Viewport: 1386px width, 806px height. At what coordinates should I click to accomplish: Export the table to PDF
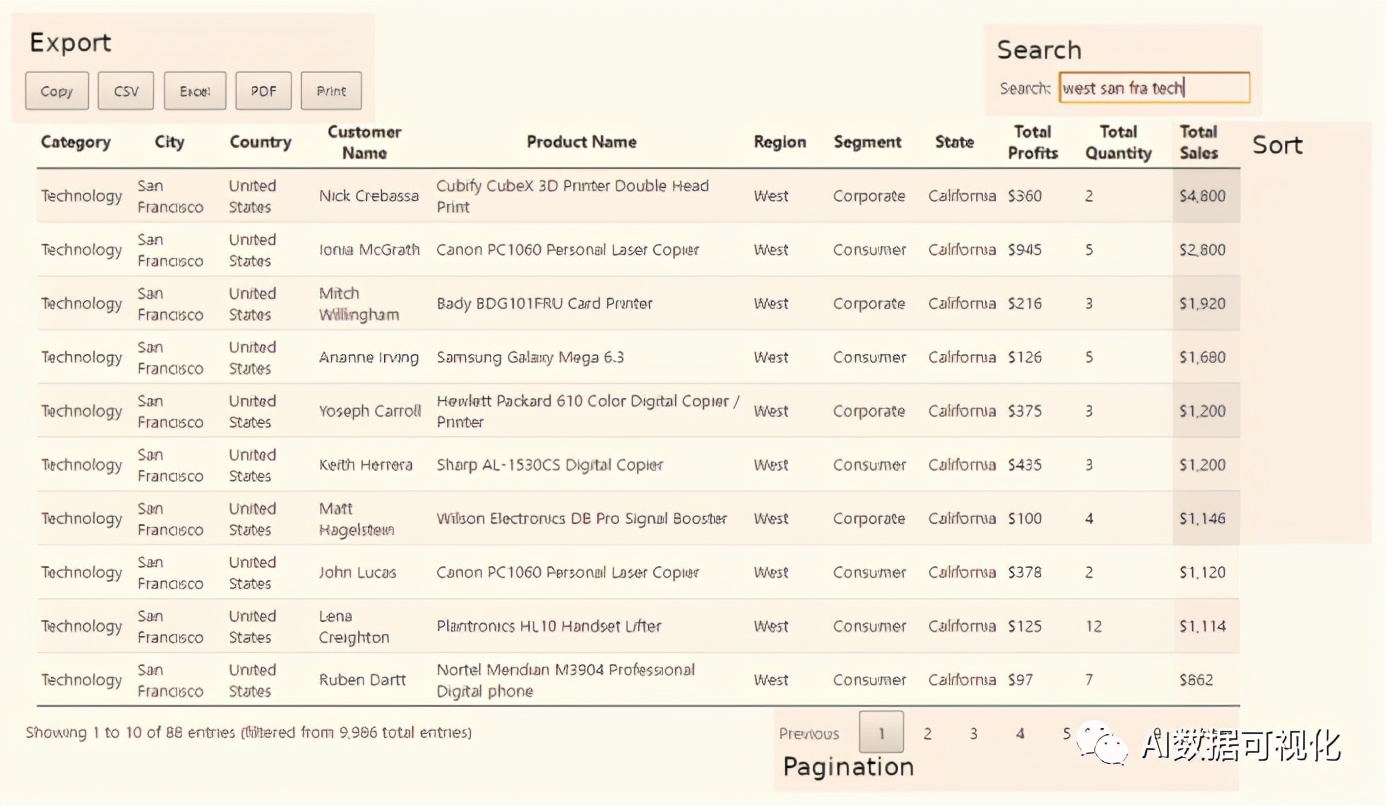pos(263,91)
